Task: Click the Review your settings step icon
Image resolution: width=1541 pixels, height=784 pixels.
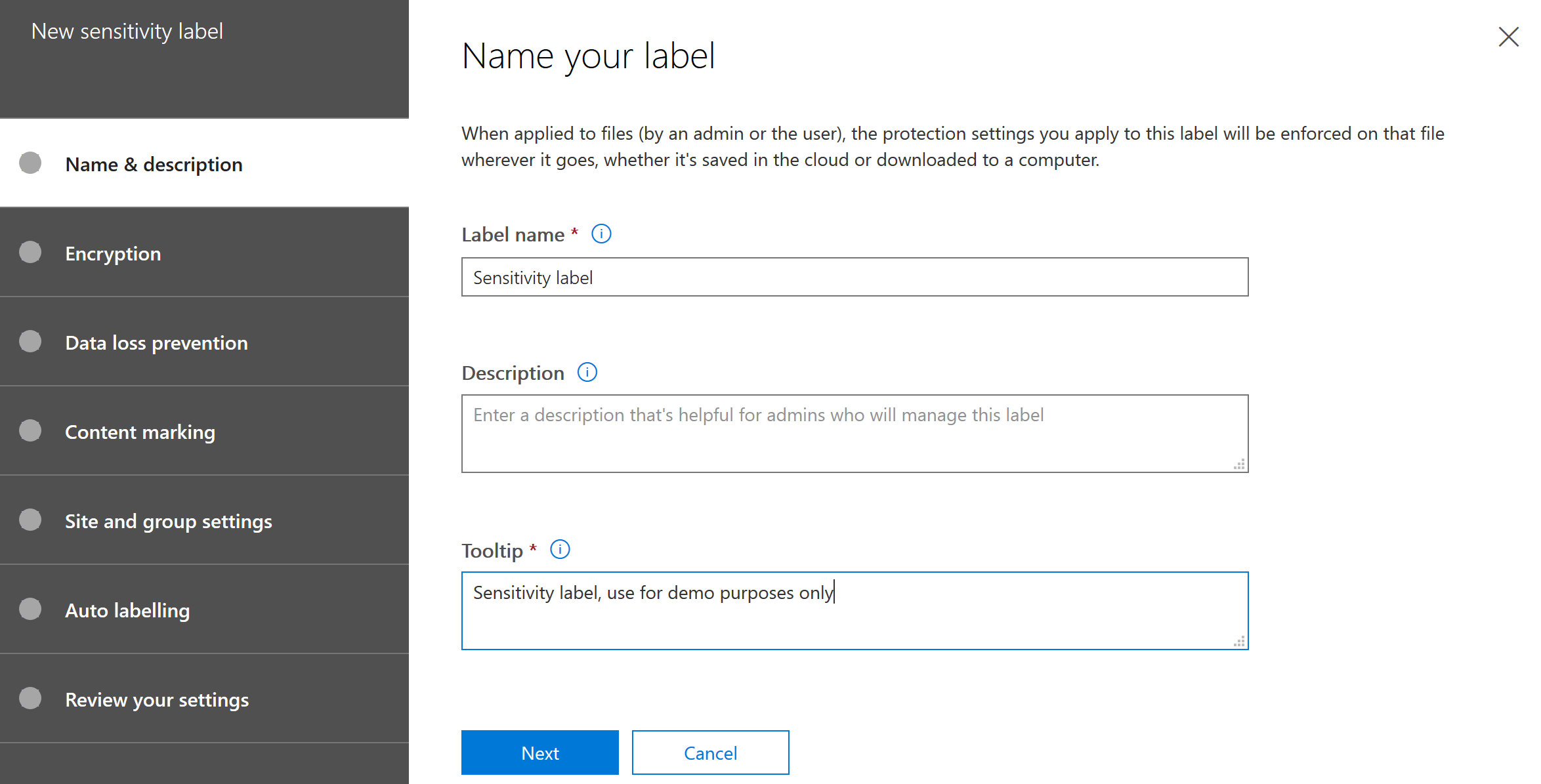Action: pyautogui.click(x=31, y=699)
